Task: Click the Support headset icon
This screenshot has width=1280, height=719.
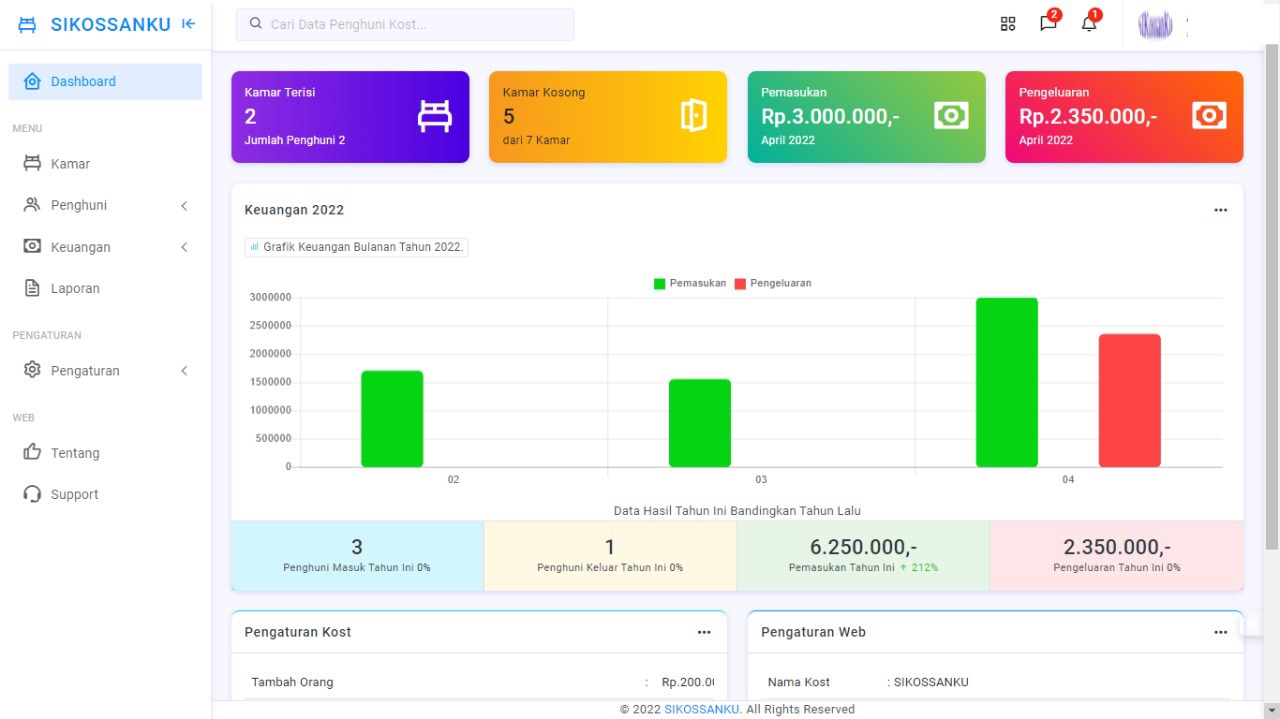Action: (33, 493)
